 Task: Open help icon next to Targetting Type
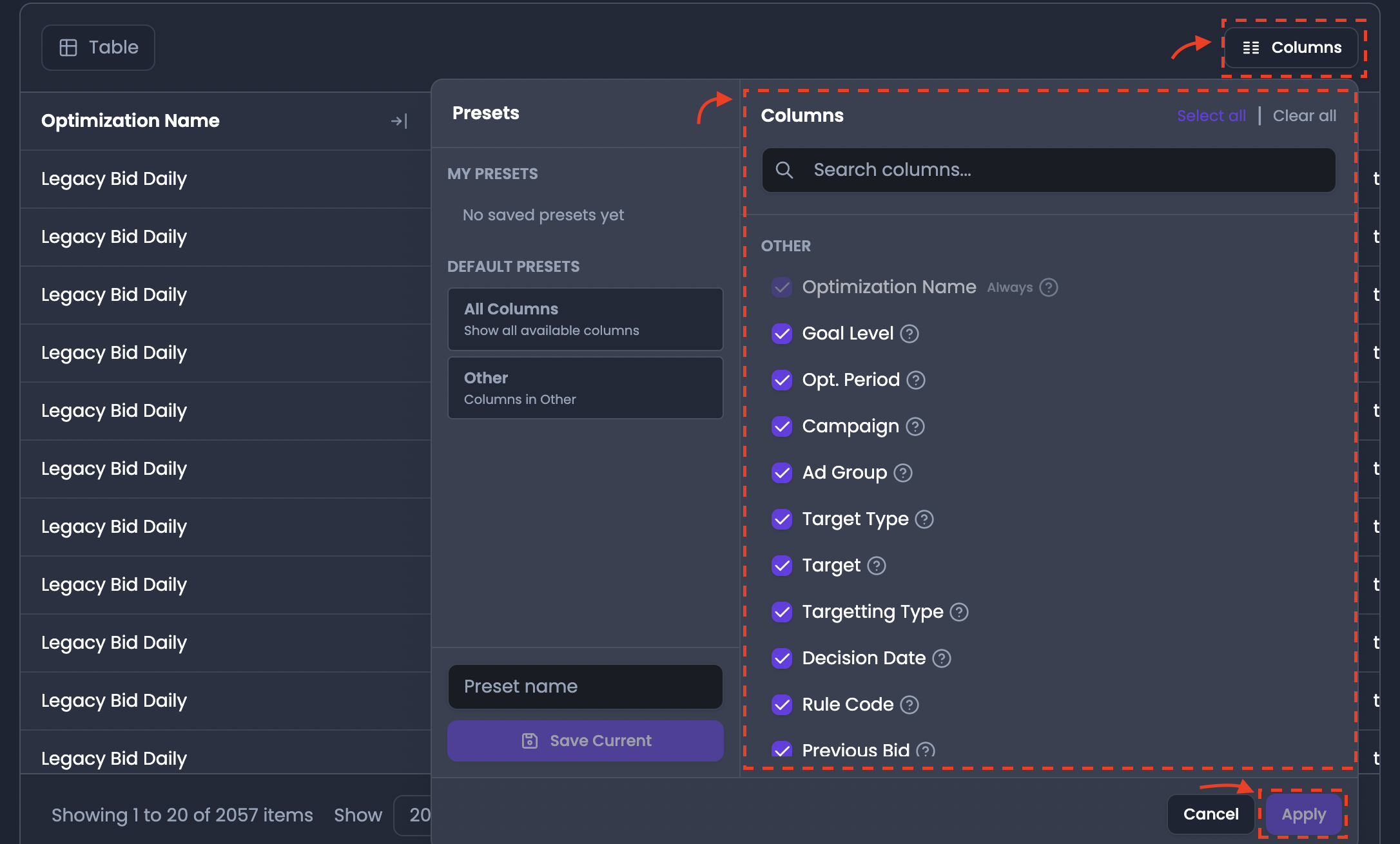[x=959, y=612]
